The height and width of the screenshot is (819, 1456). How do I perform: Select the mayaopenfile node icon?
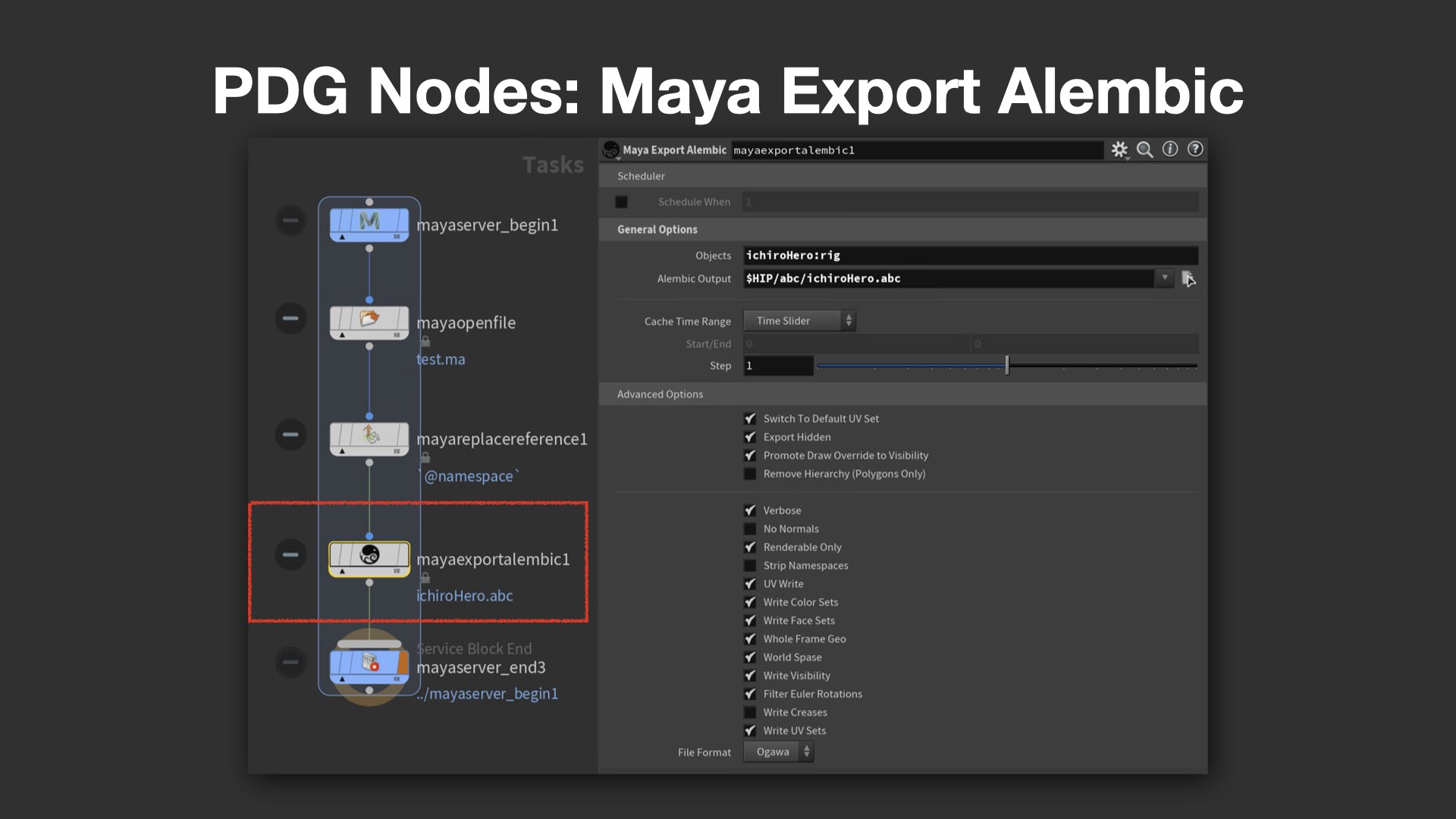coord(369,322)
